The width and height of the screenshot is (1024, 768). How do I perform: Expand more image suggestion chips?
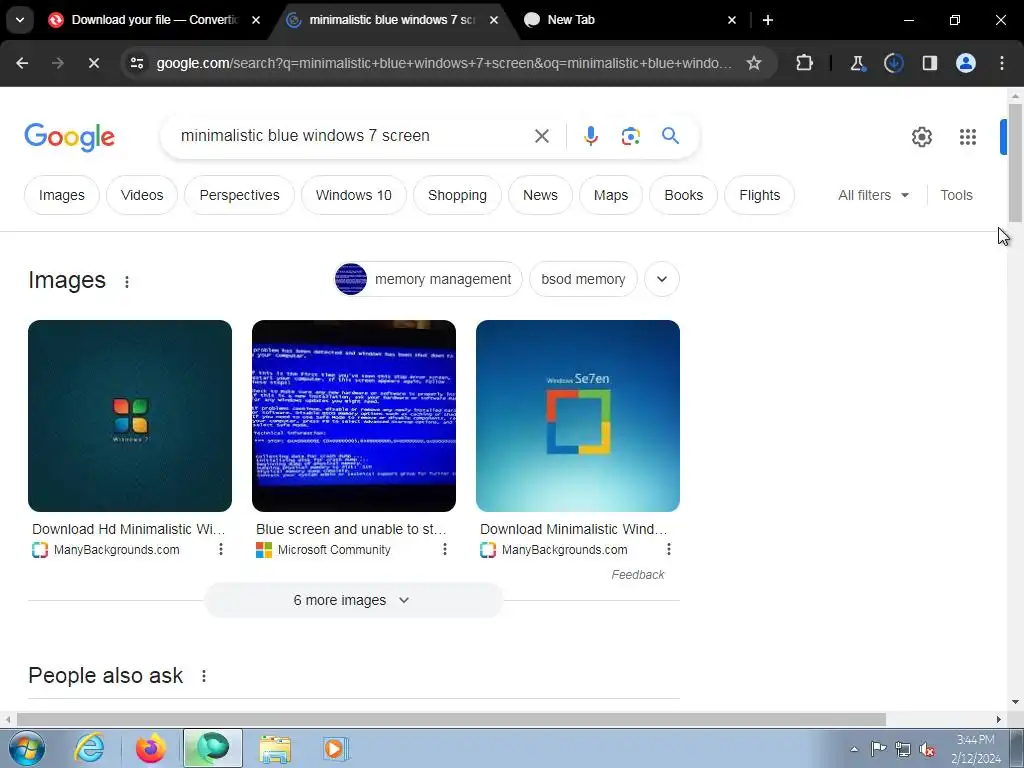coord(662,279)
